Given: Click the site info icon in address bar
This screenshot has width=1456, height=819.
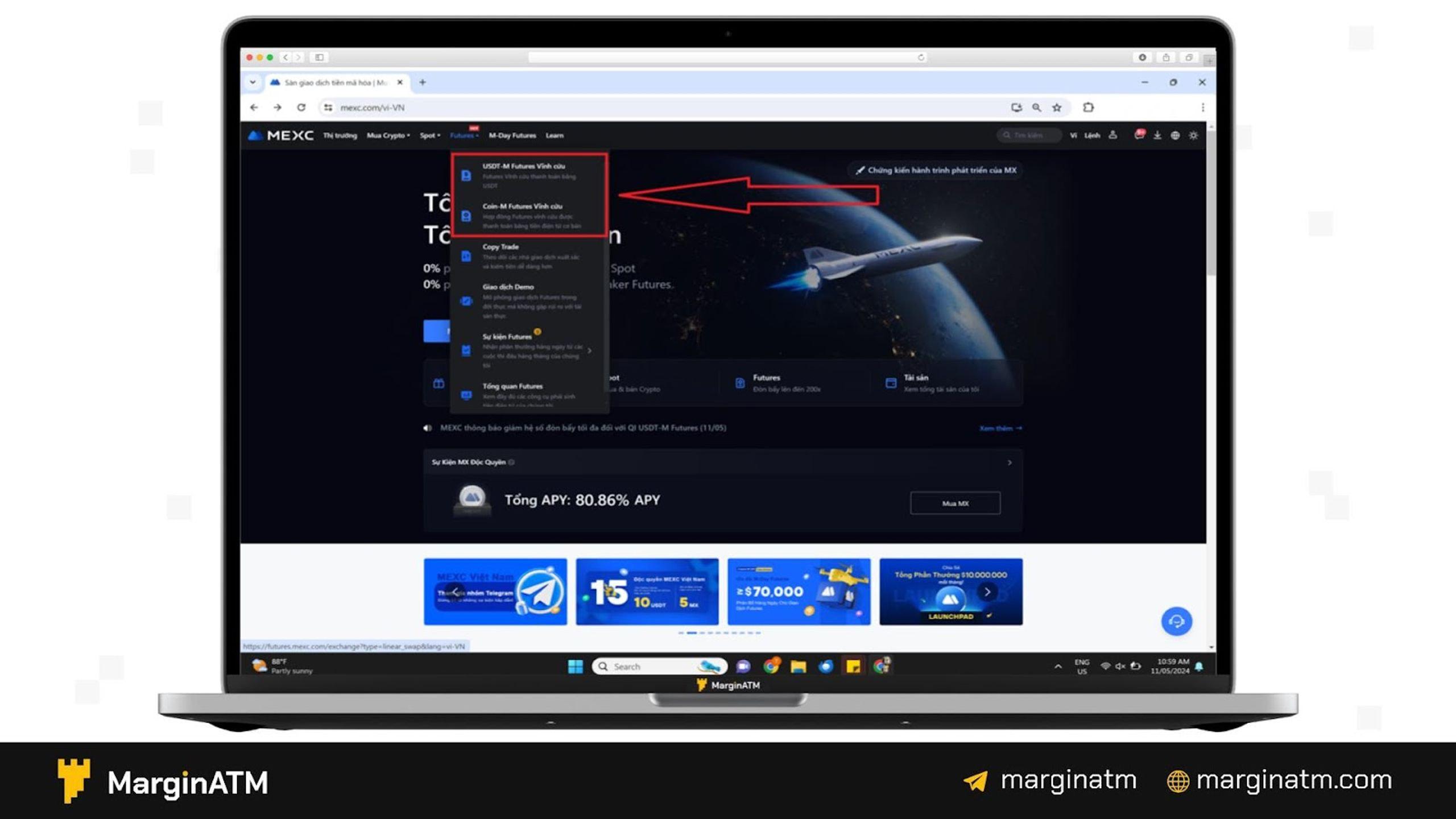Looking at the screenshot, I should 328,107.
